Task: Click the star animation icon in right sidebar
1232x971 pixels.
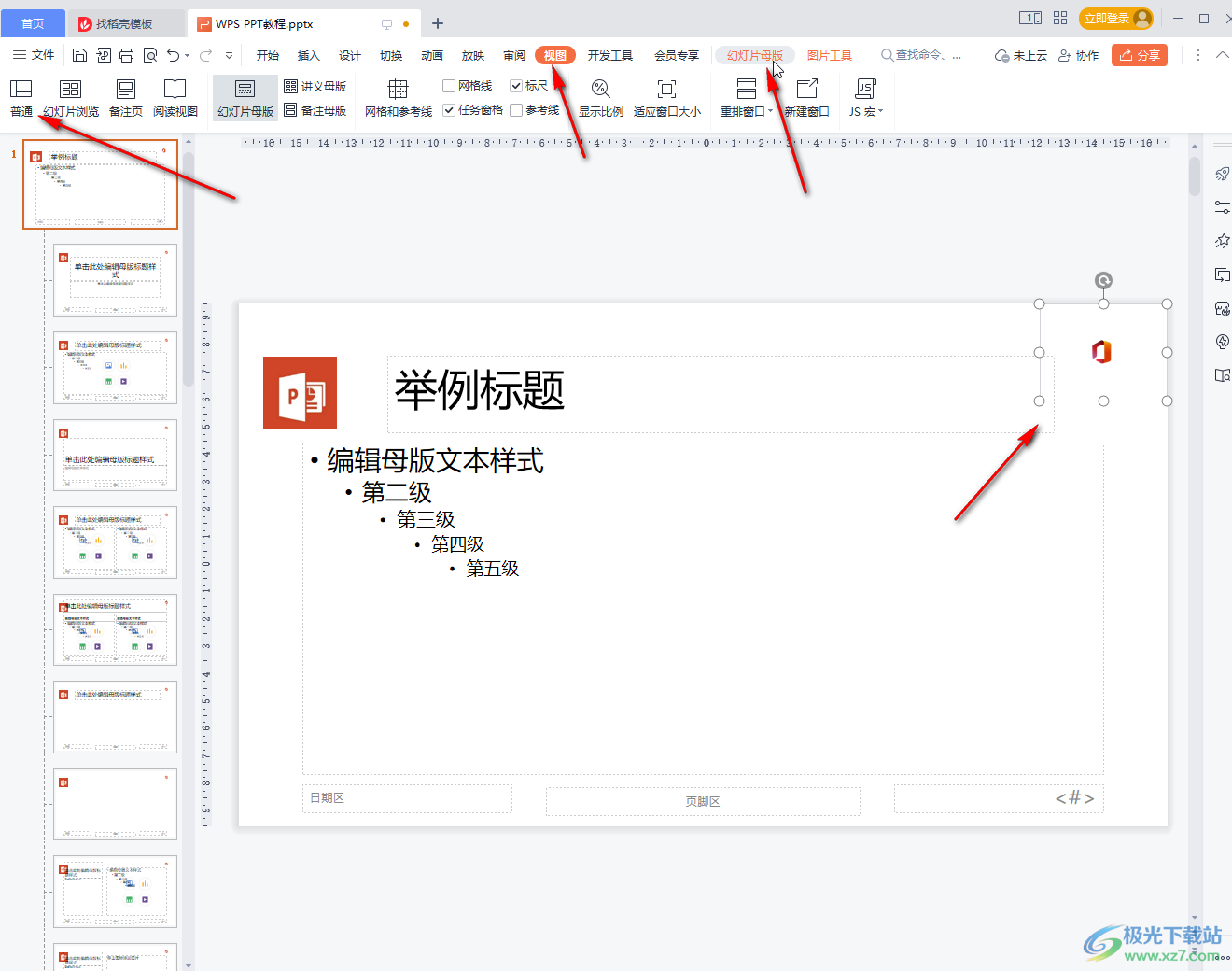Action: (x=1222, y=241)
